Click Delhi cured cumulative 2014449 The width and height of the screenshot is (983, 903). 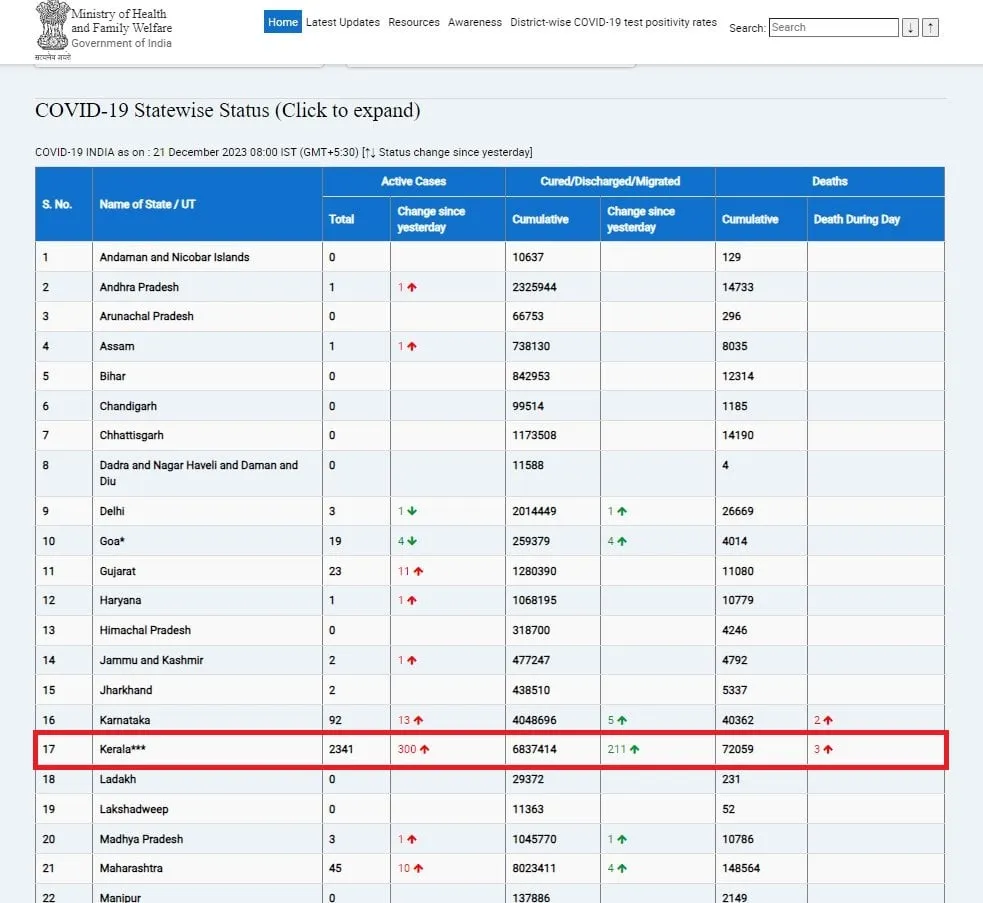[534, 511]
